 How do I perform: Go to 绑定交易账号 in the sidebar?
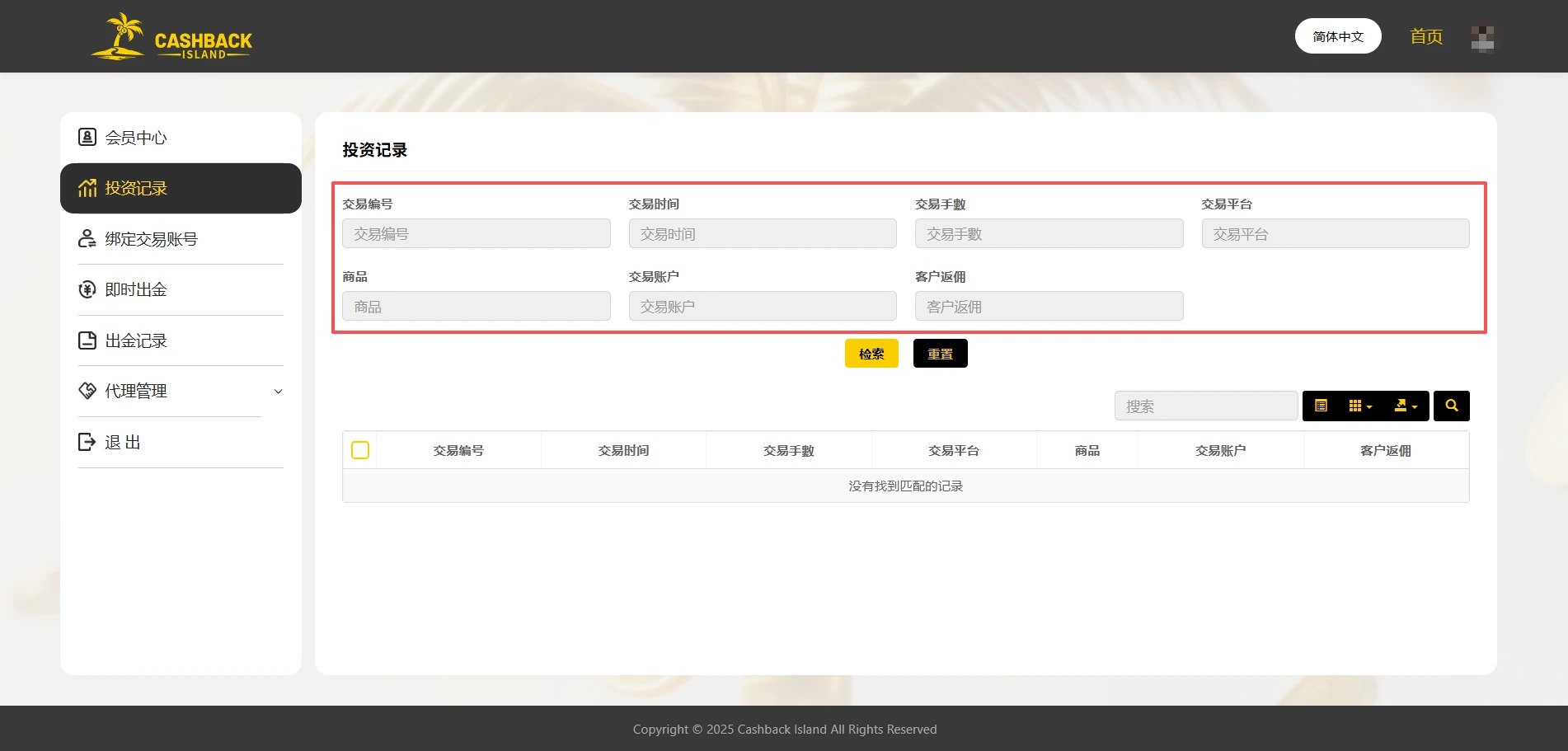point(151,239)
